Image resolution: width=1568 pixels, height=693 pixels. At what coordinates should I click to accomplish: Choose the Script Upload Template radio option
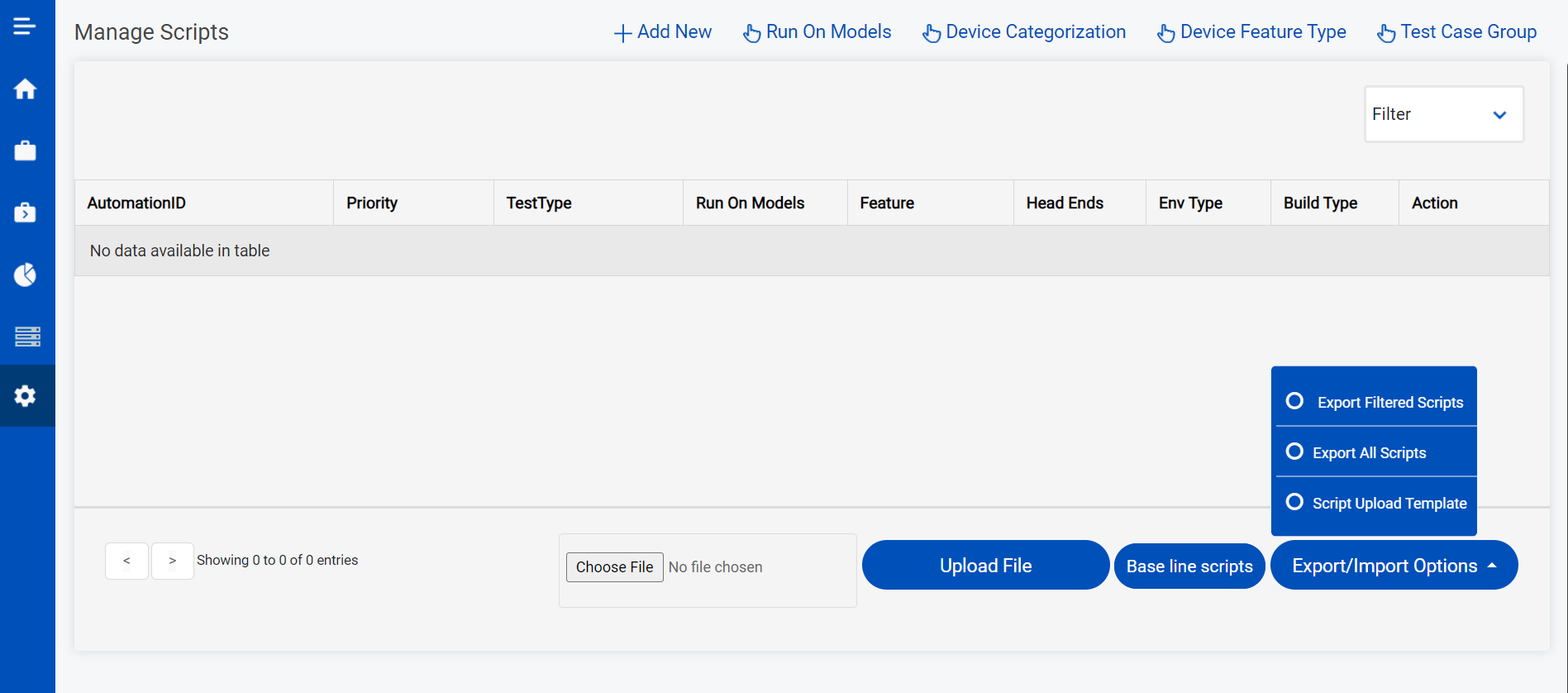(x=1294, y=502)
